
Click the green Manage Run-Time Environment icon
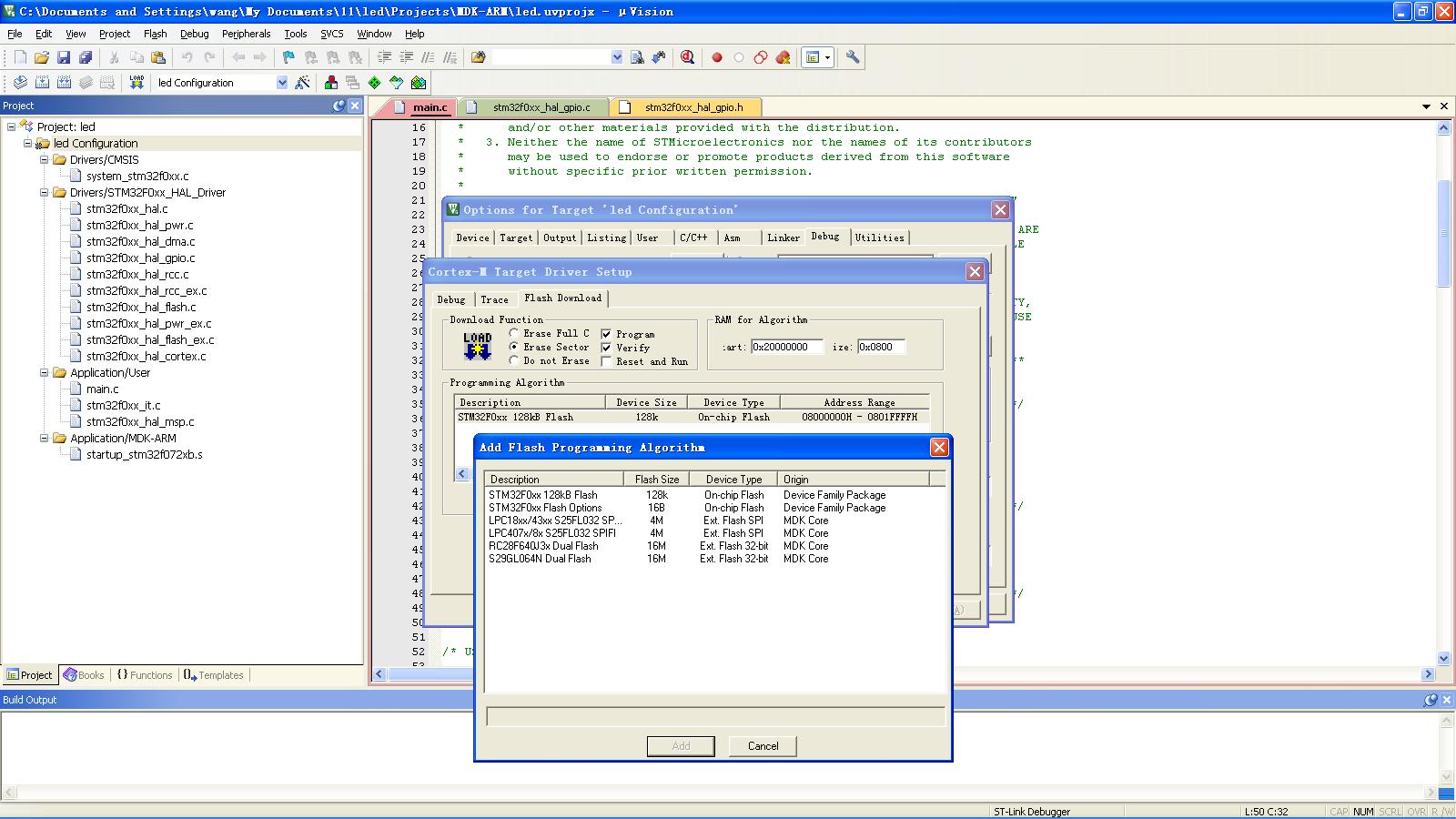(x=375, y=83)
